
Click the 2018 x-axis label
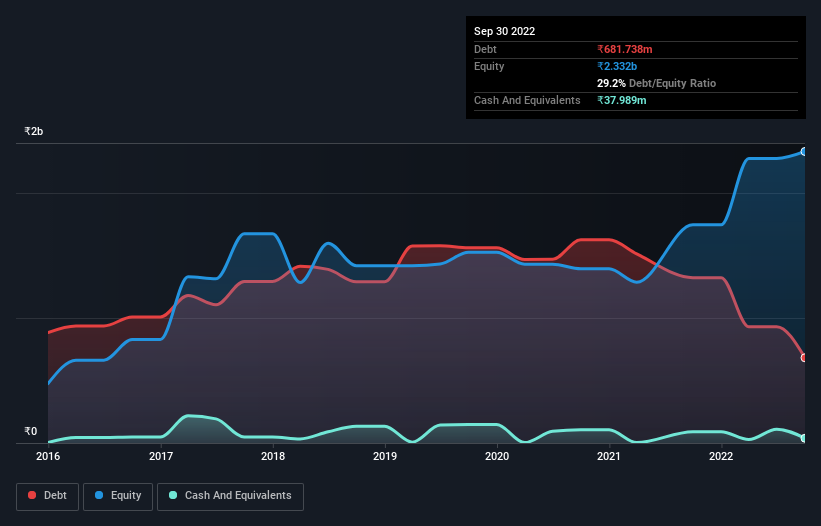[273, 456]
